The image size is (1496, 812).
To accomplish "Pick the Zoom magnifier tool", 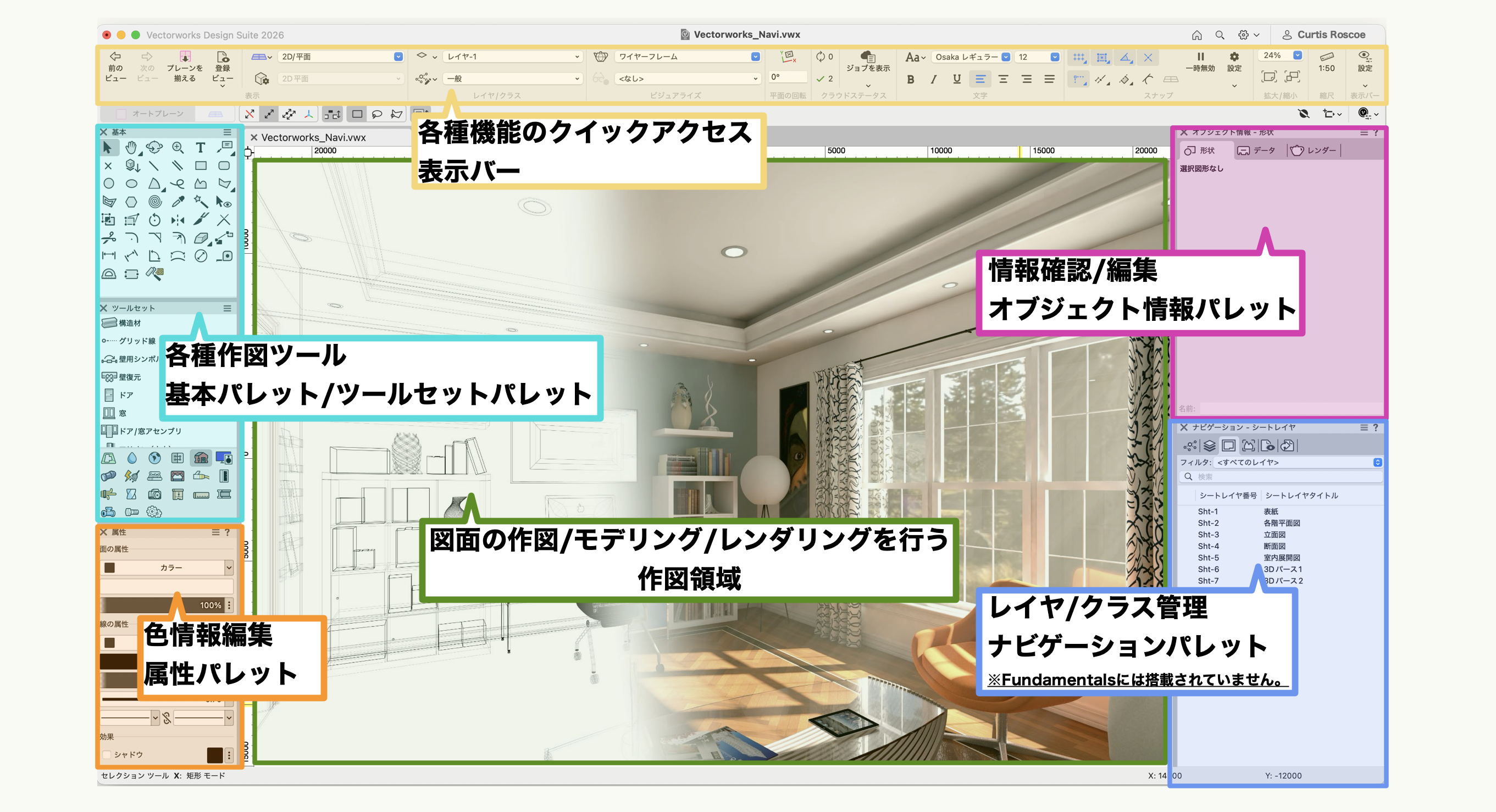I will pos(178,147).
